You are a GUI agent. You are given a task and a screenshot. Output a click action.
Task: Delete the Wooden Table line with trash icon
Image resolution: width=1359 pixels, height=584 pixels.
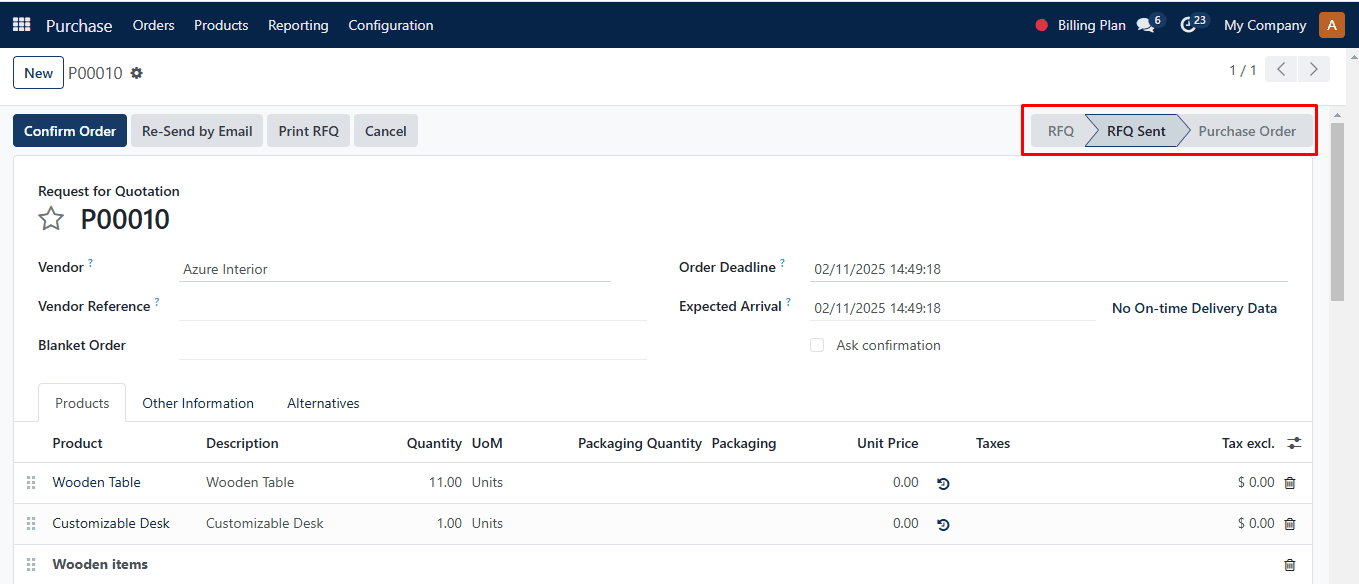[1289, 483]
